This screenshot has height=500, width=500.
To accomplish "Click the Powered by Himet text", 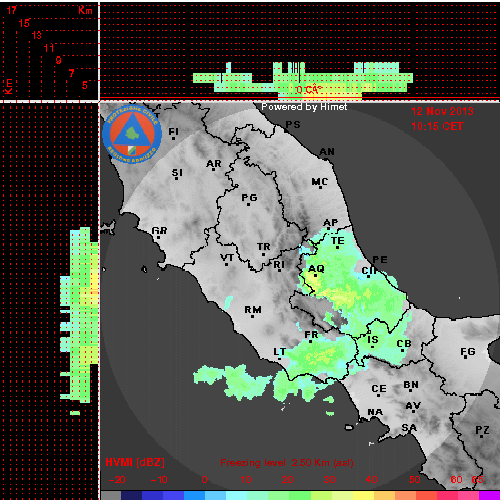I will [x=304, y=107].
